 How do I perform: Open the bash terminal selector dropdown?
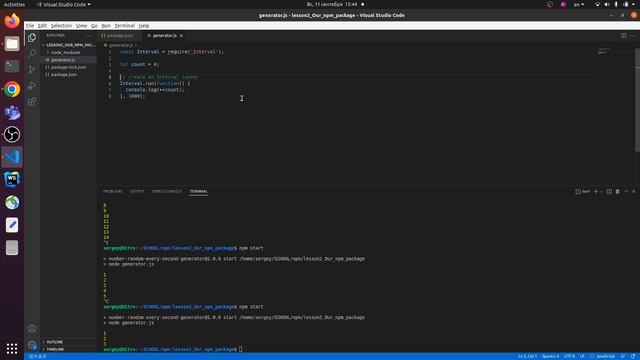[582, 191]
